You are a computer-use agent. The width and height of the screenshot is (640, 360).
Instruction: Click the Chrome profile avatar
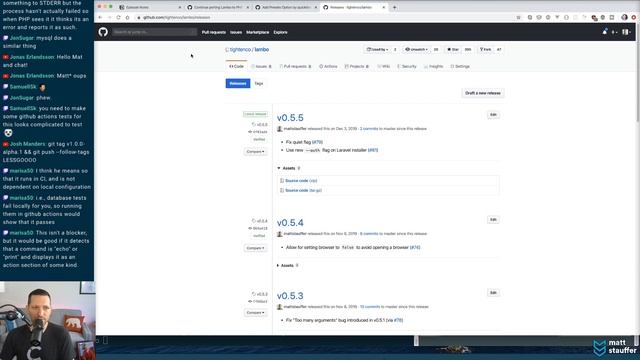click(624, 17)
